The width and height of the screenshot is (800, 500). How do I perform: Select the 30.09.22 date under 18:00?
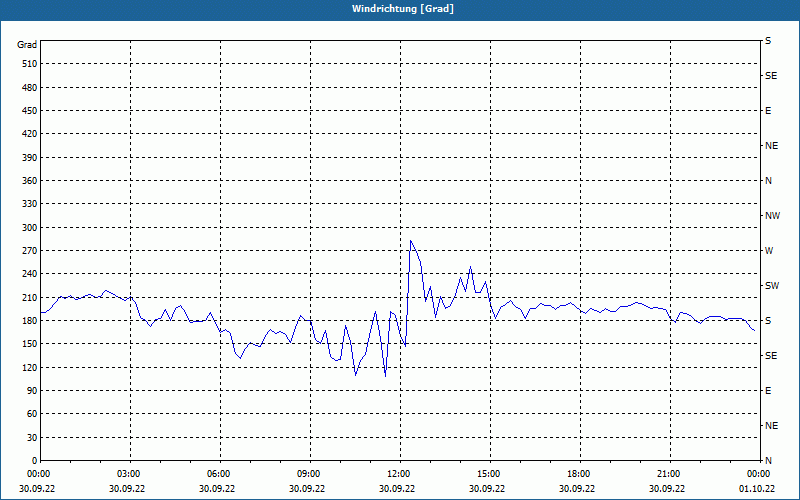[577, 489]
